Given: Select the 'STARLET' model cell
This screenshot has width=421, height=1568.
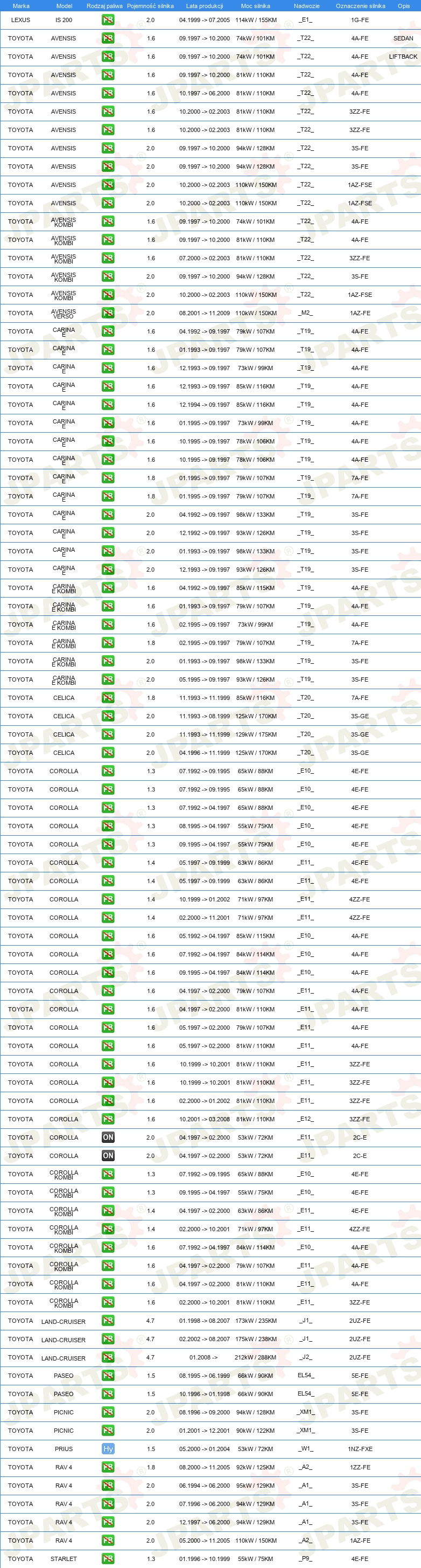Looking at the screenshot, I should (64, 1559).
